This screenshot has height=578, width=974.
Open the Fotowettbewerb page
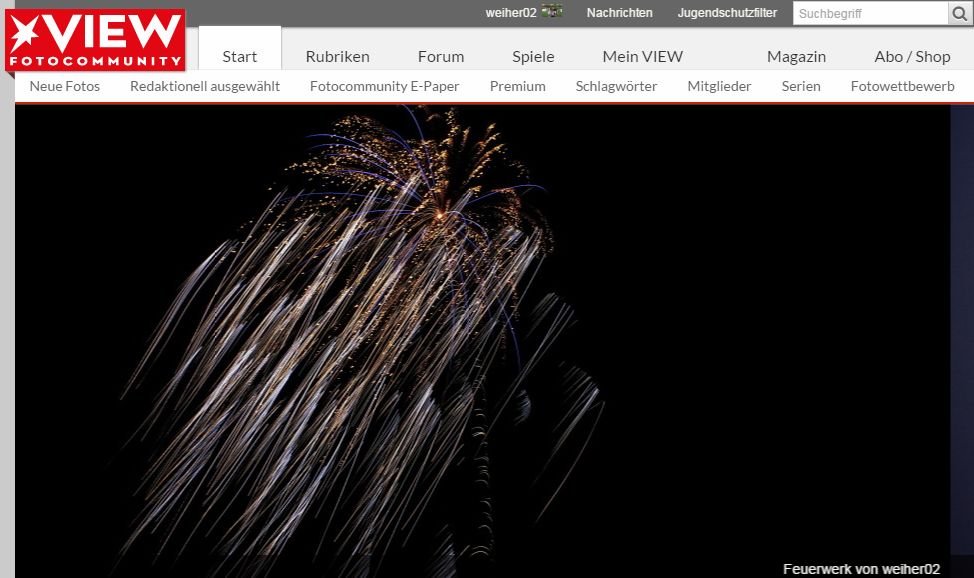(x=902, y=86)
